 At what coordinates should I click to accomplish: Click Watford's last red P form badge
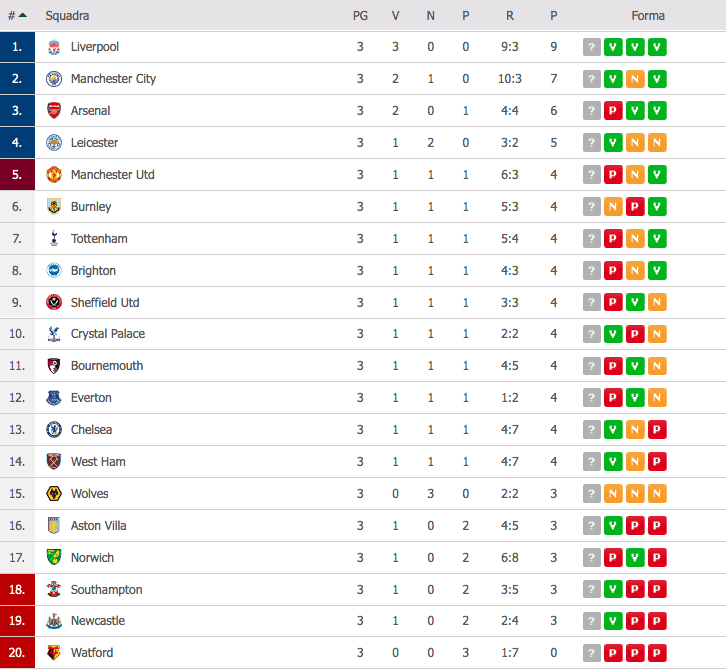point(657,653)
